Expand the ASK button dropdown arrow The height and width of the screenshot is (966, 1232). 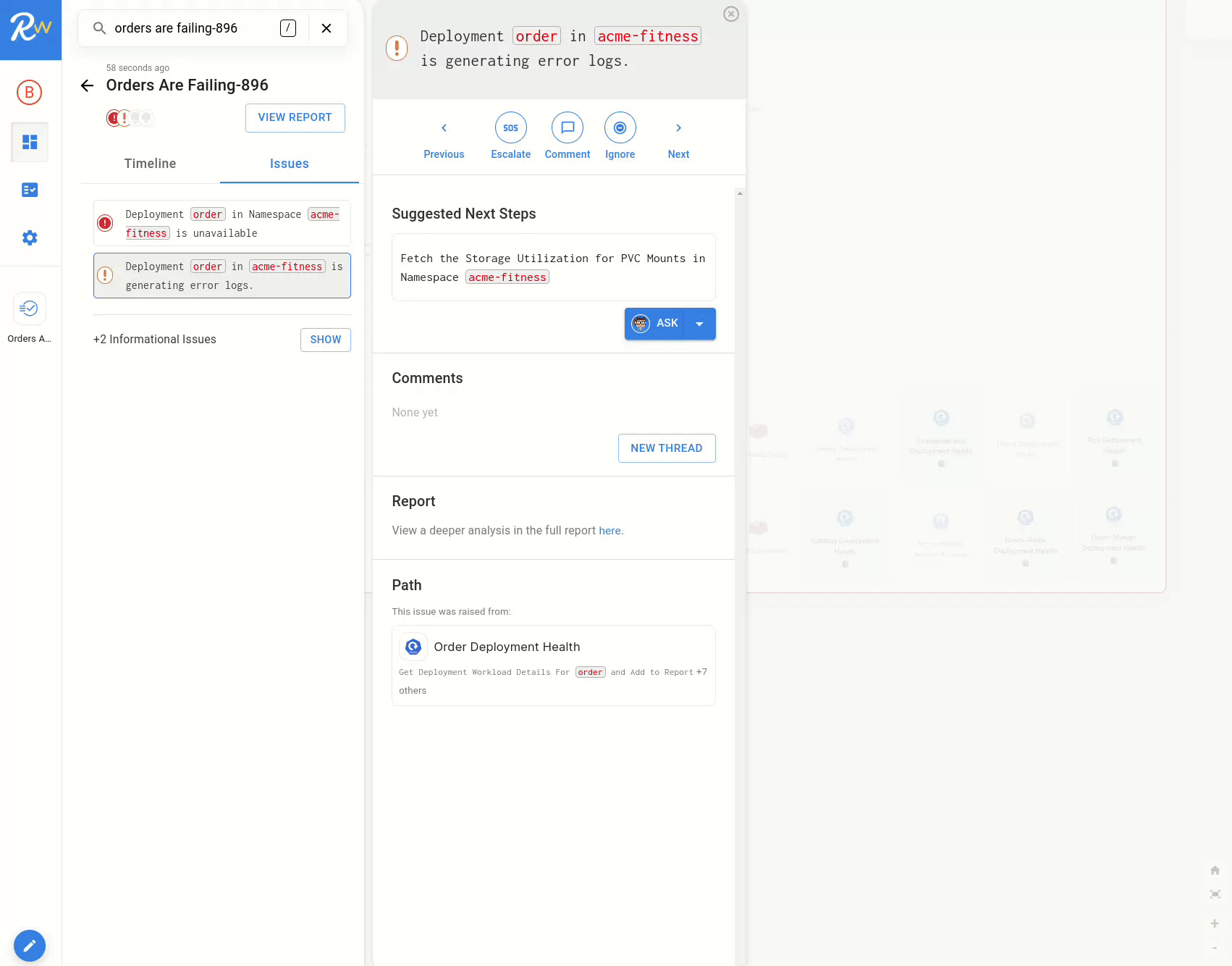(x=699, y=324)
